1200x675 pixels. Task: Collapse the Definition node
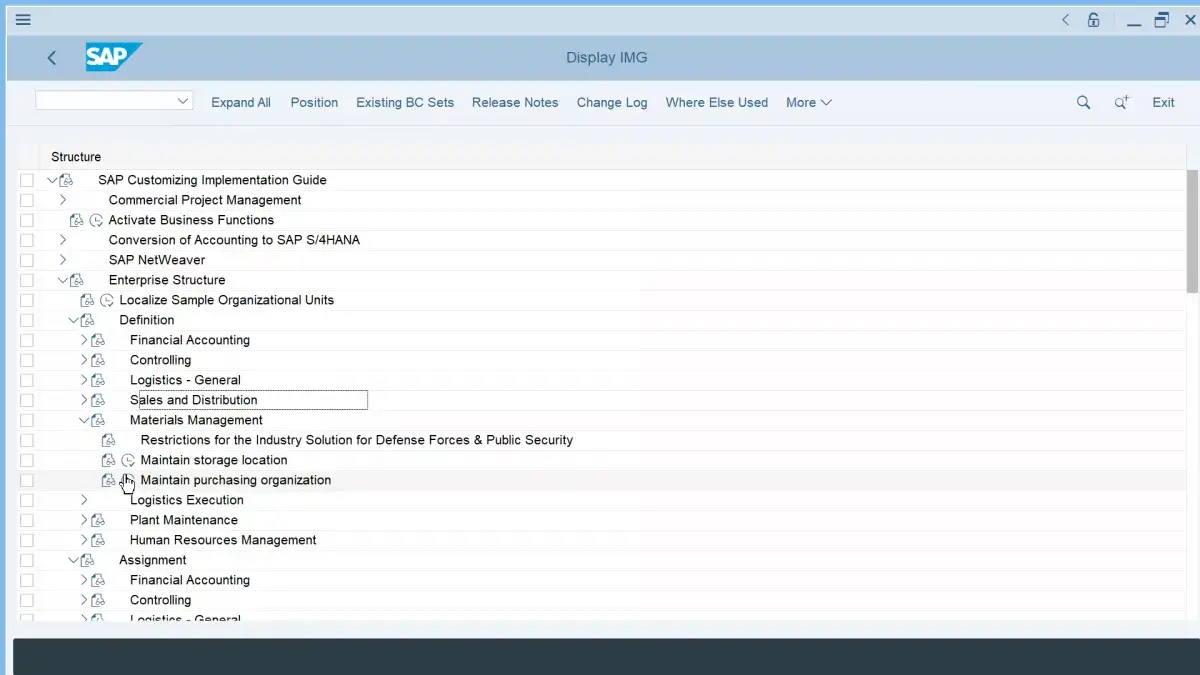click(73, 320)
